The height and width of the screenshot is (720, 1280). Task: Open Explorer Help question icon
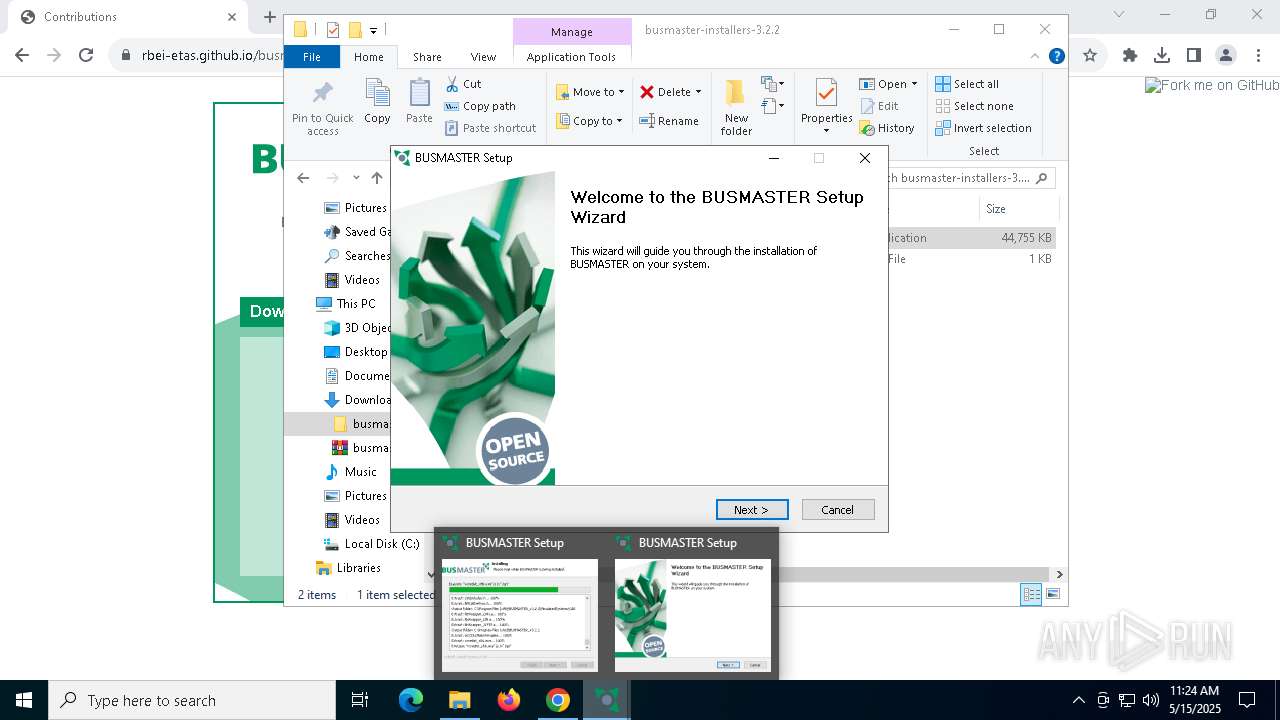(x=1056, y=57)
